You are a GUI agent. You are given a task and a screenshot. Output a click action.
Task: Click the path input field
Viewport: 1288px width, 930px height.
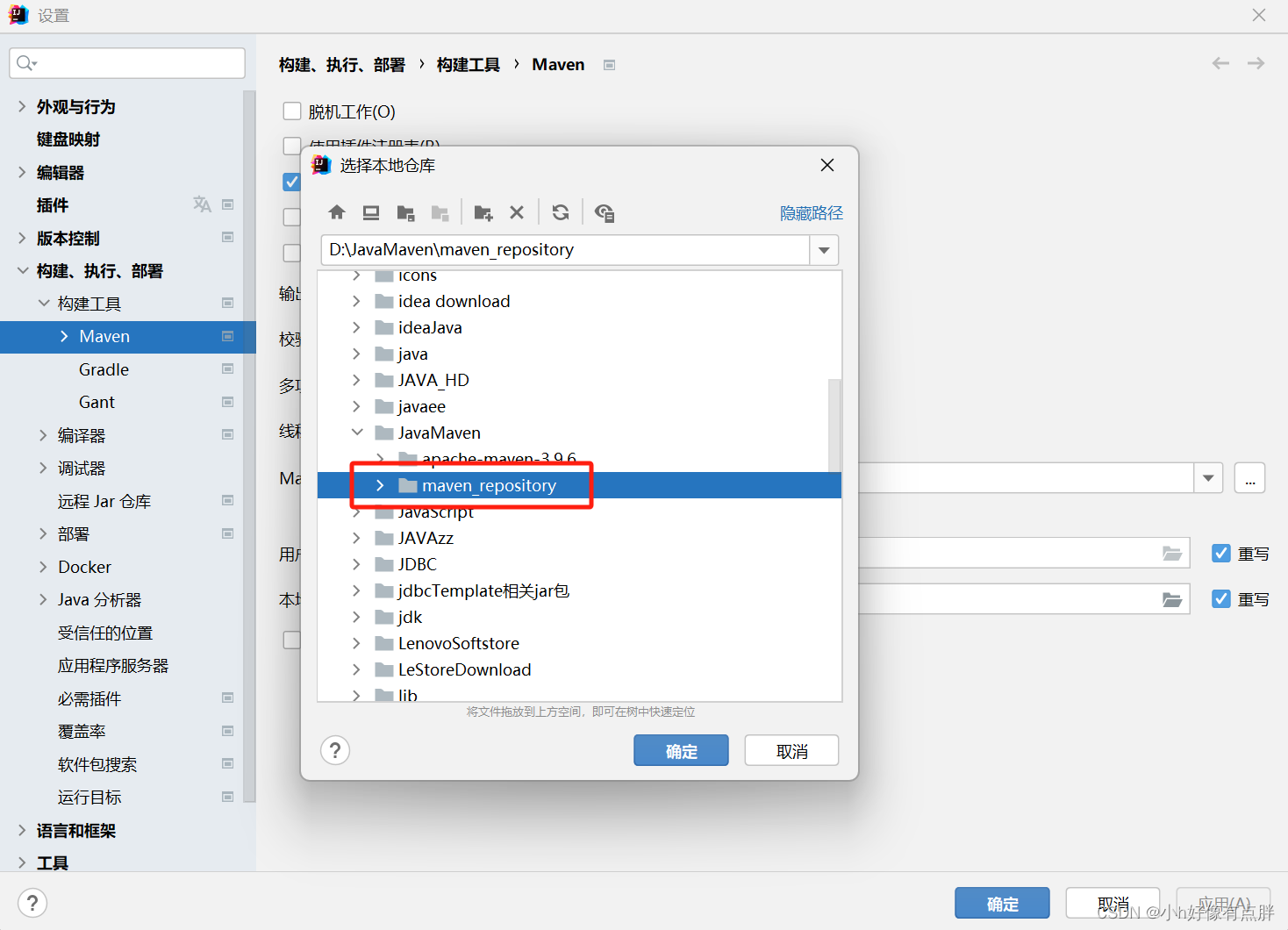tap(566, 250)
